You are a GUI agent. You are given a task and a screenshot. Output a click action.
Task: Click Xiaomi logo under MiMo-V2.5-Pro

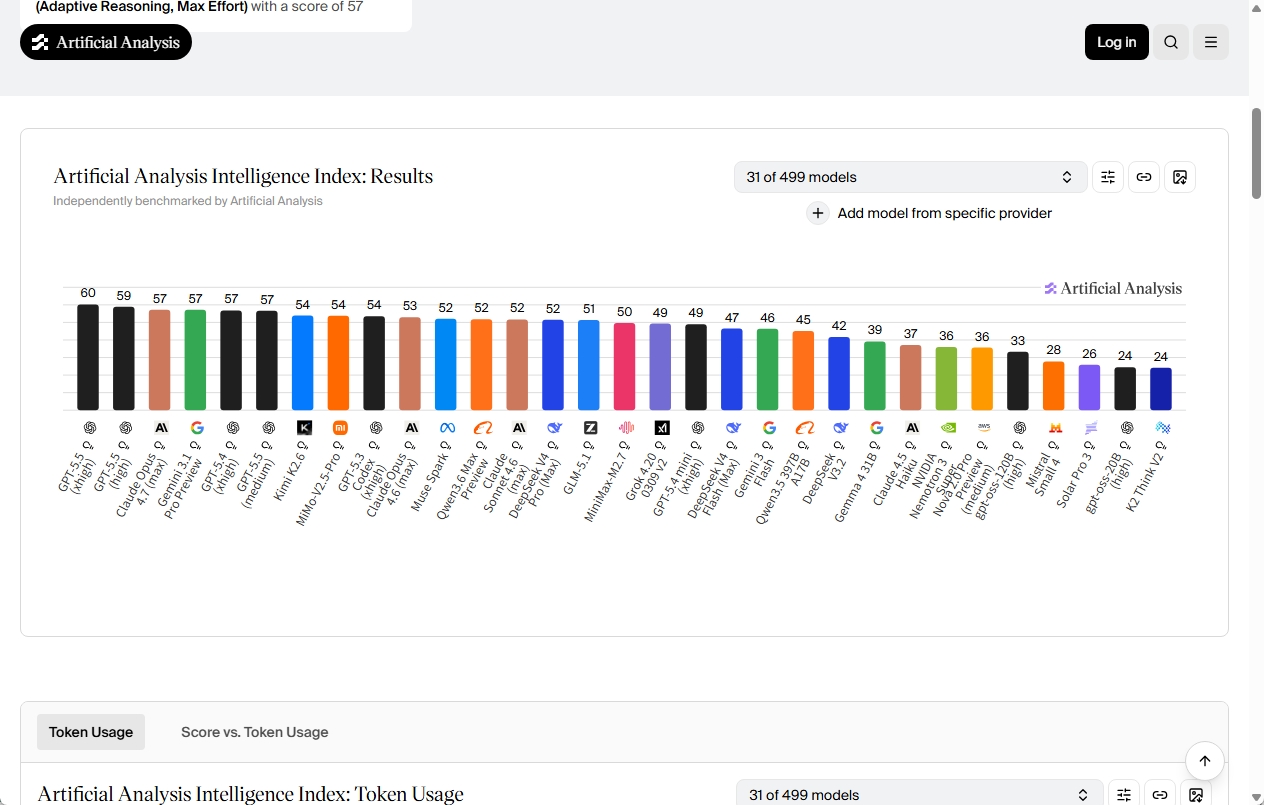click(x=340, y=427)
